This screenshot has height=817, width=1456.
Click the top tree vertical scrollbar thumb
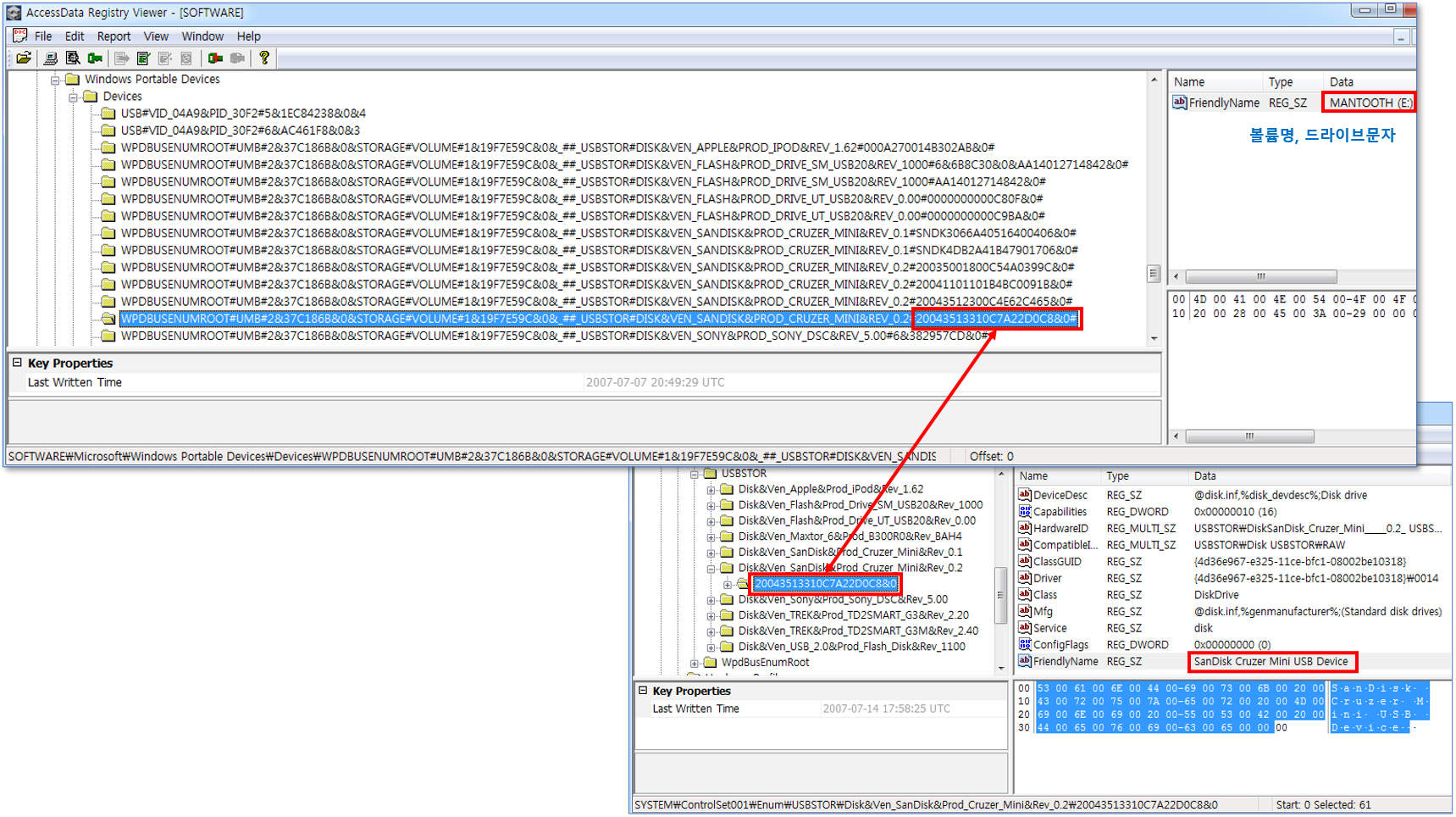pos(1154,274)
